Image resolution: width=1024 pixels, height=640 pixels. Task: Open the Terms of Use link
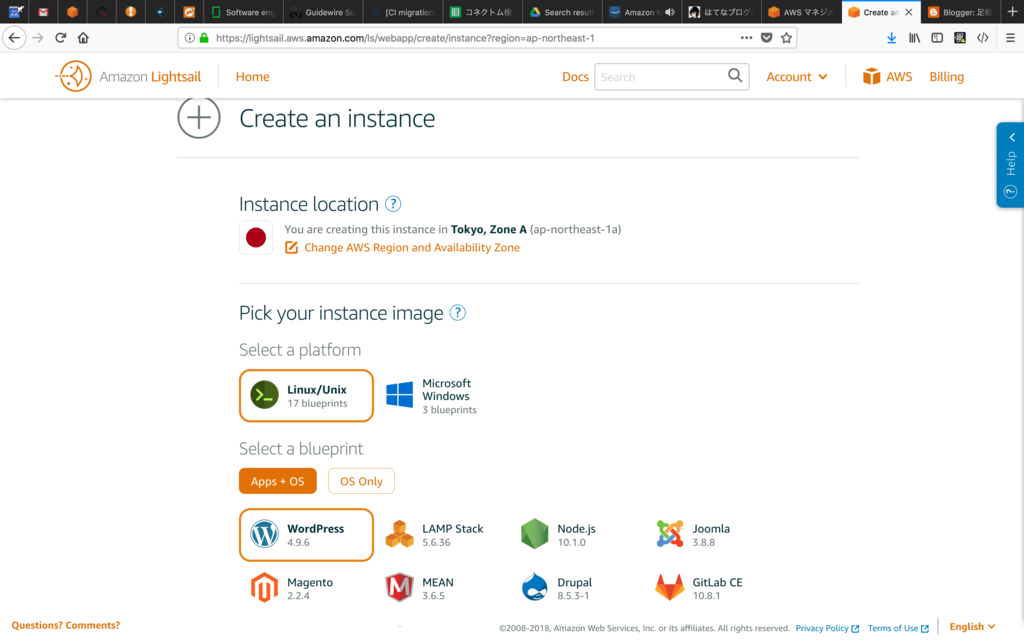(898, 628)
